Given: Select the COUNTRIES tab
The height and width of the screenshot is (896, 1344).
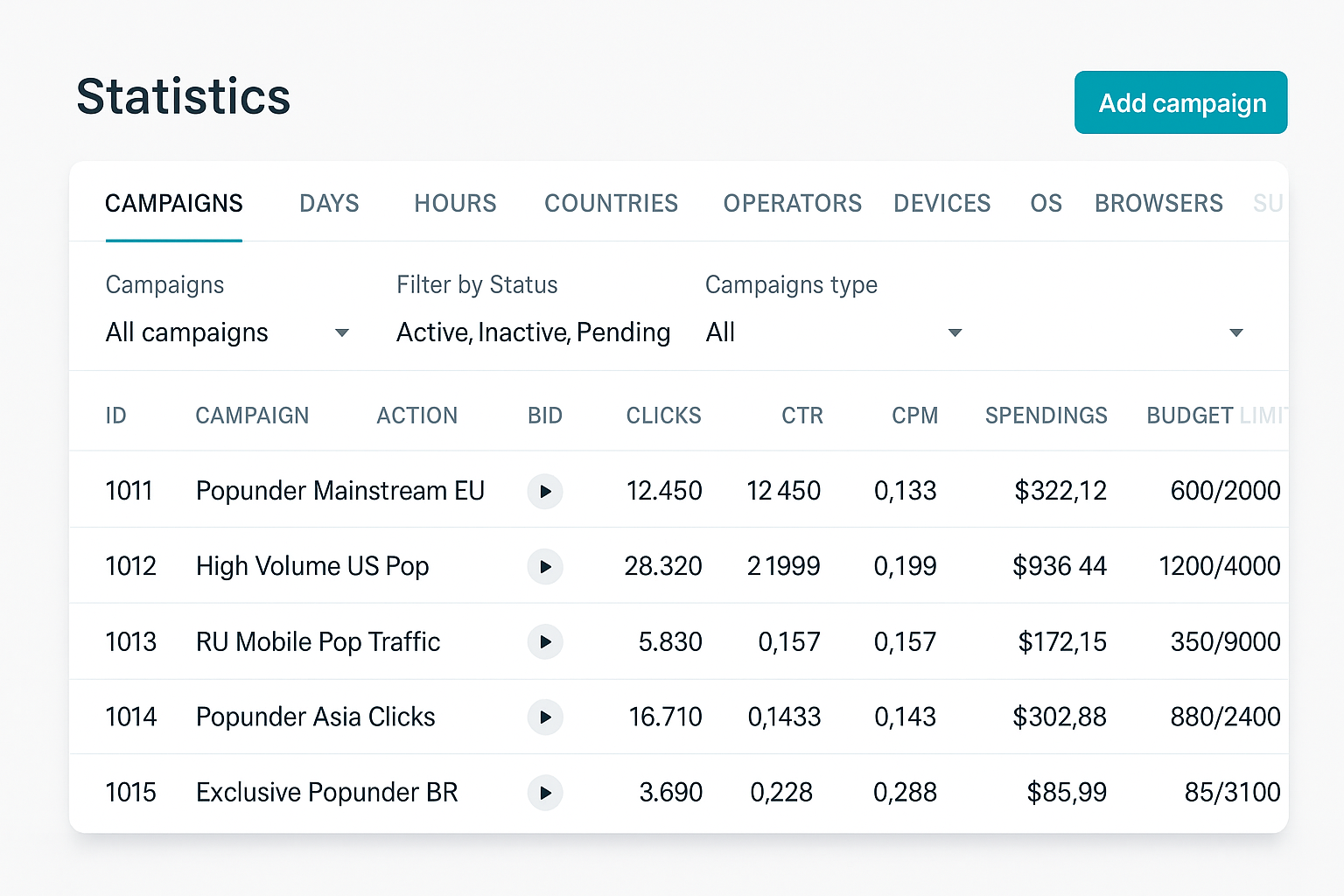Looking at the screenshot, I should point(611,203).
